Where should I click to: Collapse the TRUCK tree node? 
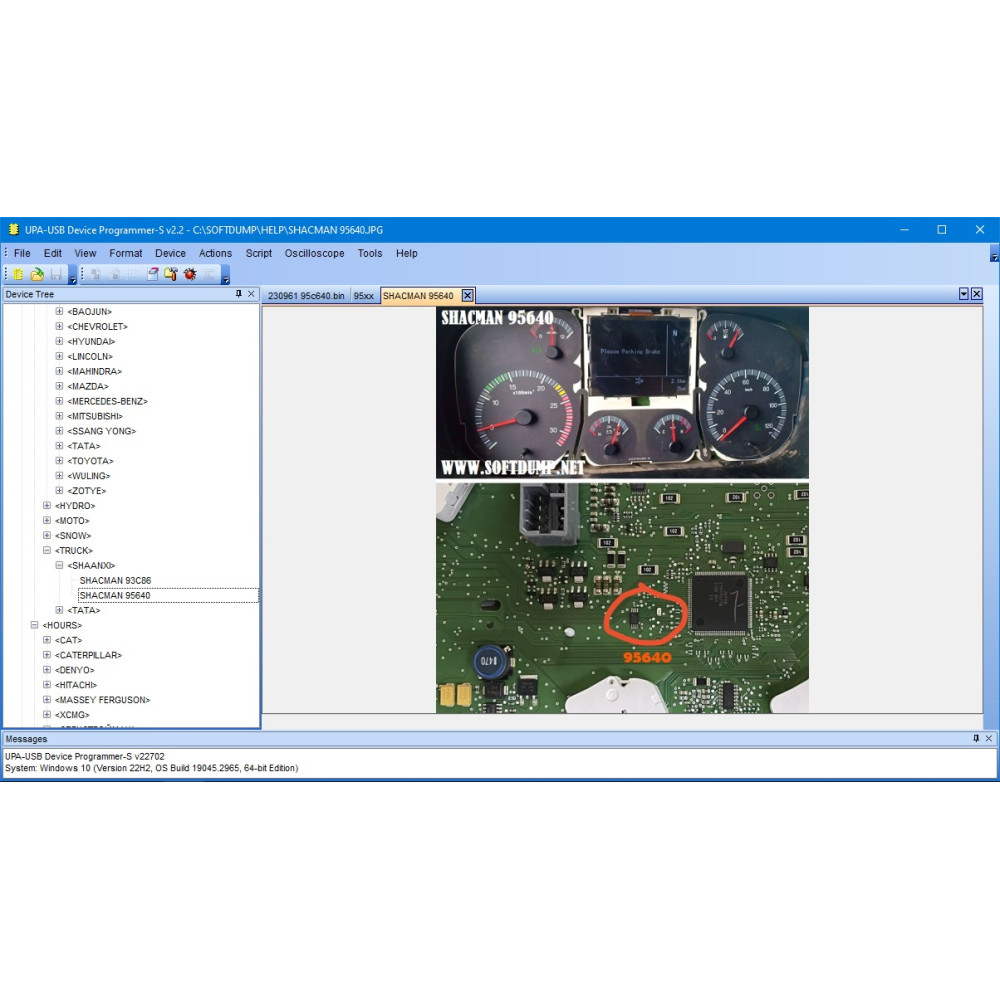[x=47, y=550]
